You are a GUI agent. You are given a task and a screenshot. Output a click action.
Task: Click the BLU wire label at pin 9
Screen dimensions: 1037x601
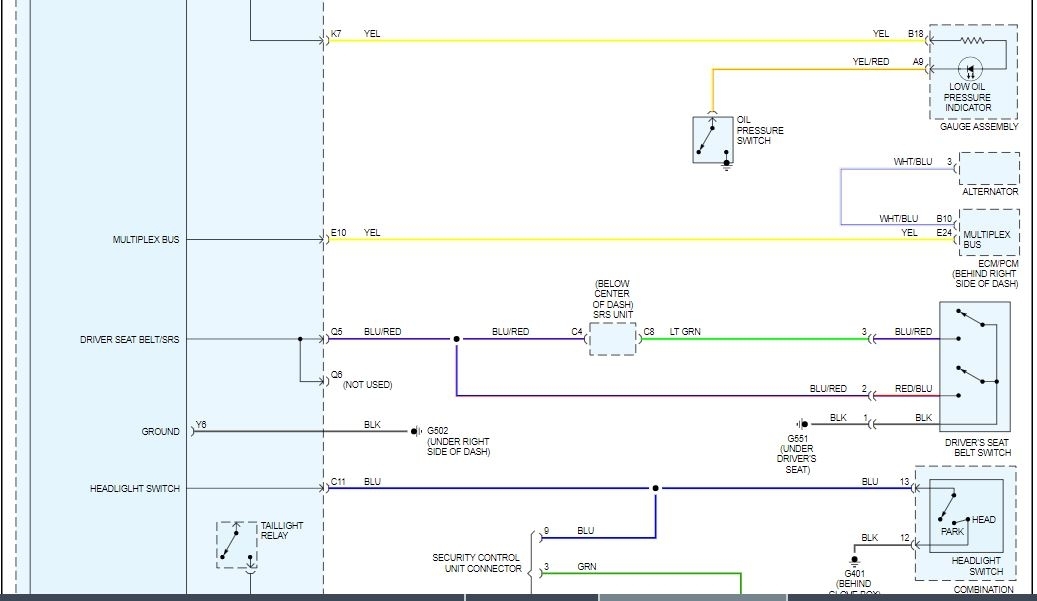click(x=585, y=531)
